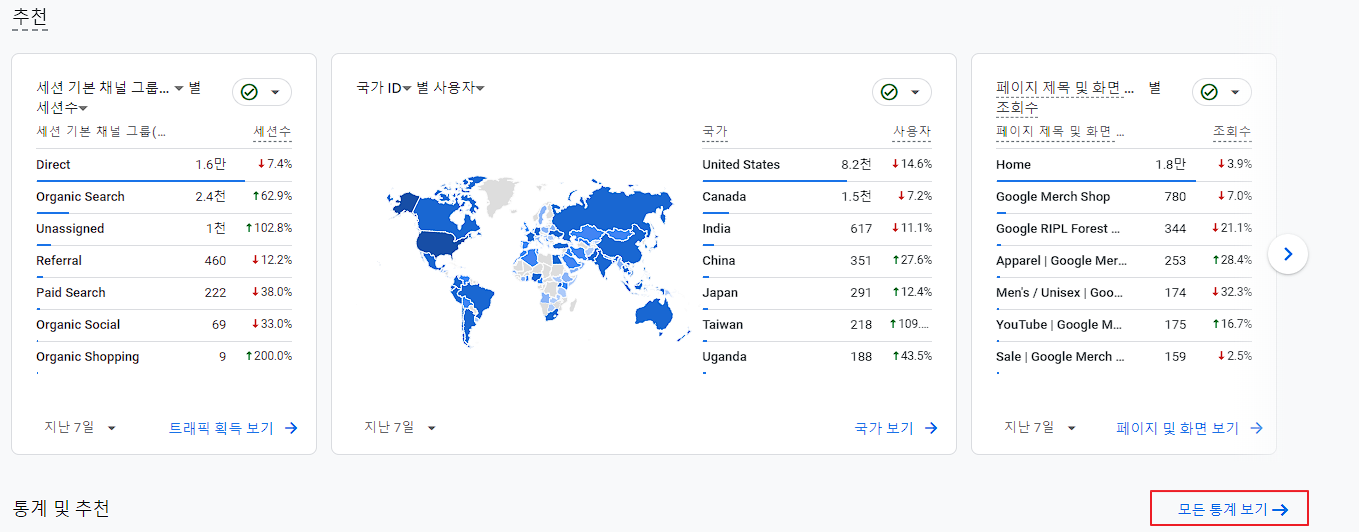This screenshot has width=1359, height=532.
Task: Open status check dropdown on page title card
Action: 1222,92
